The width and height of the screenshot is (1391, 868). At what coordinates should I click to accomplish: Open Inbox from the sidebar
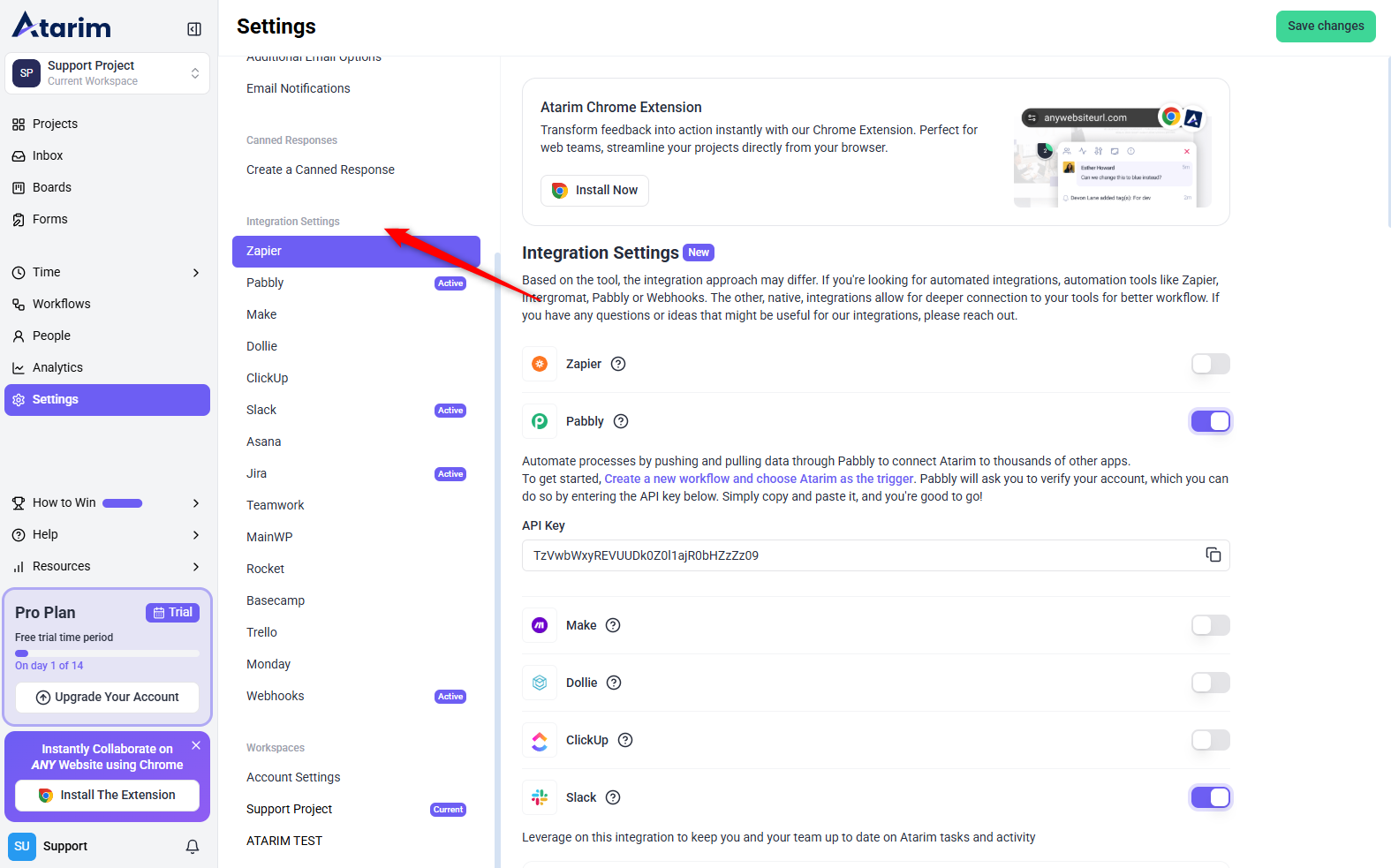click(48, 155)
